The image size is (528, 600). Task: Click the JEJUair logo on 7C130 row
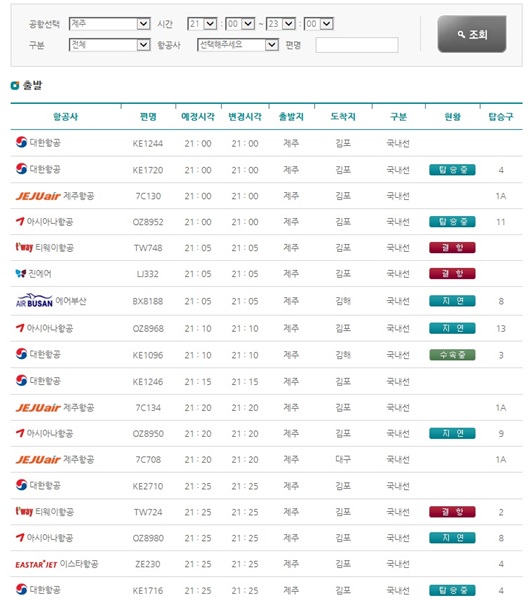coord(38,196)
